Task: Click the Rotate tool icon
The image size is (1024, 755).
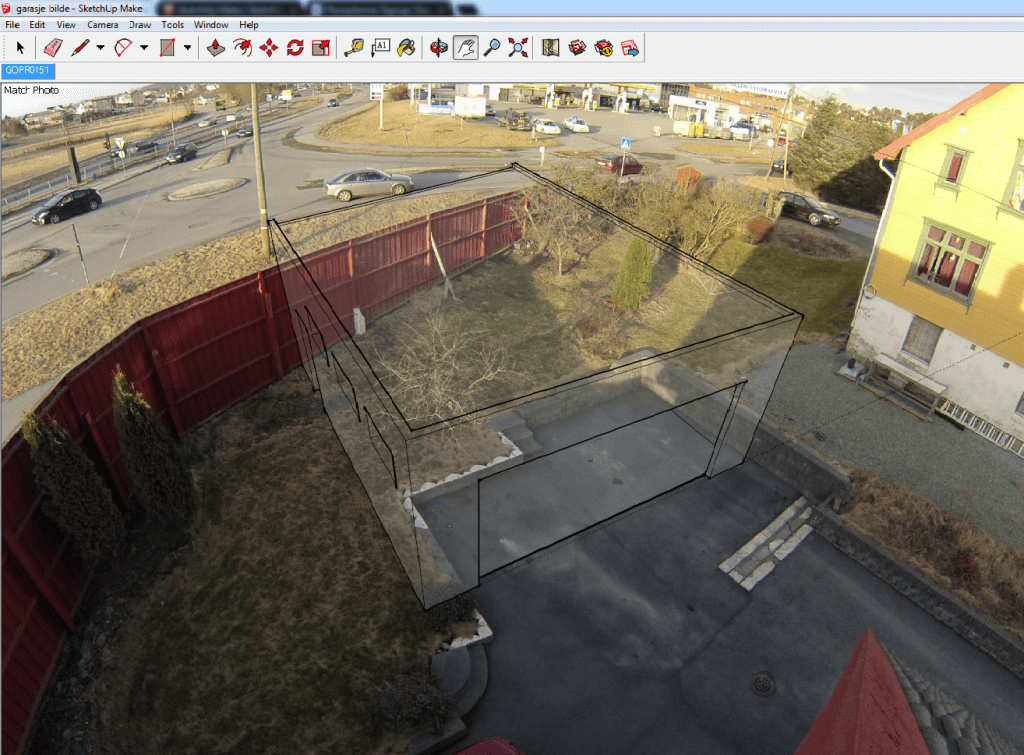Action: pyautogui.click(x=294, y=47)
